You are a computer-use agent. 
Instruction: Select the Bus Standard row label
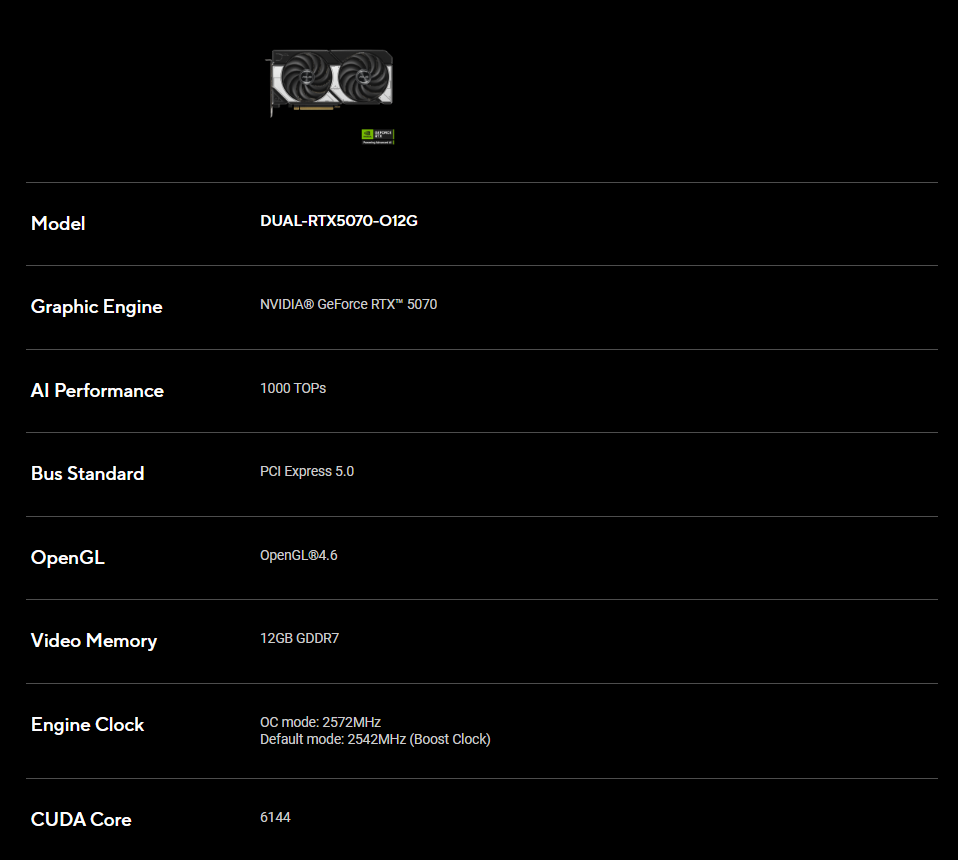87,474
